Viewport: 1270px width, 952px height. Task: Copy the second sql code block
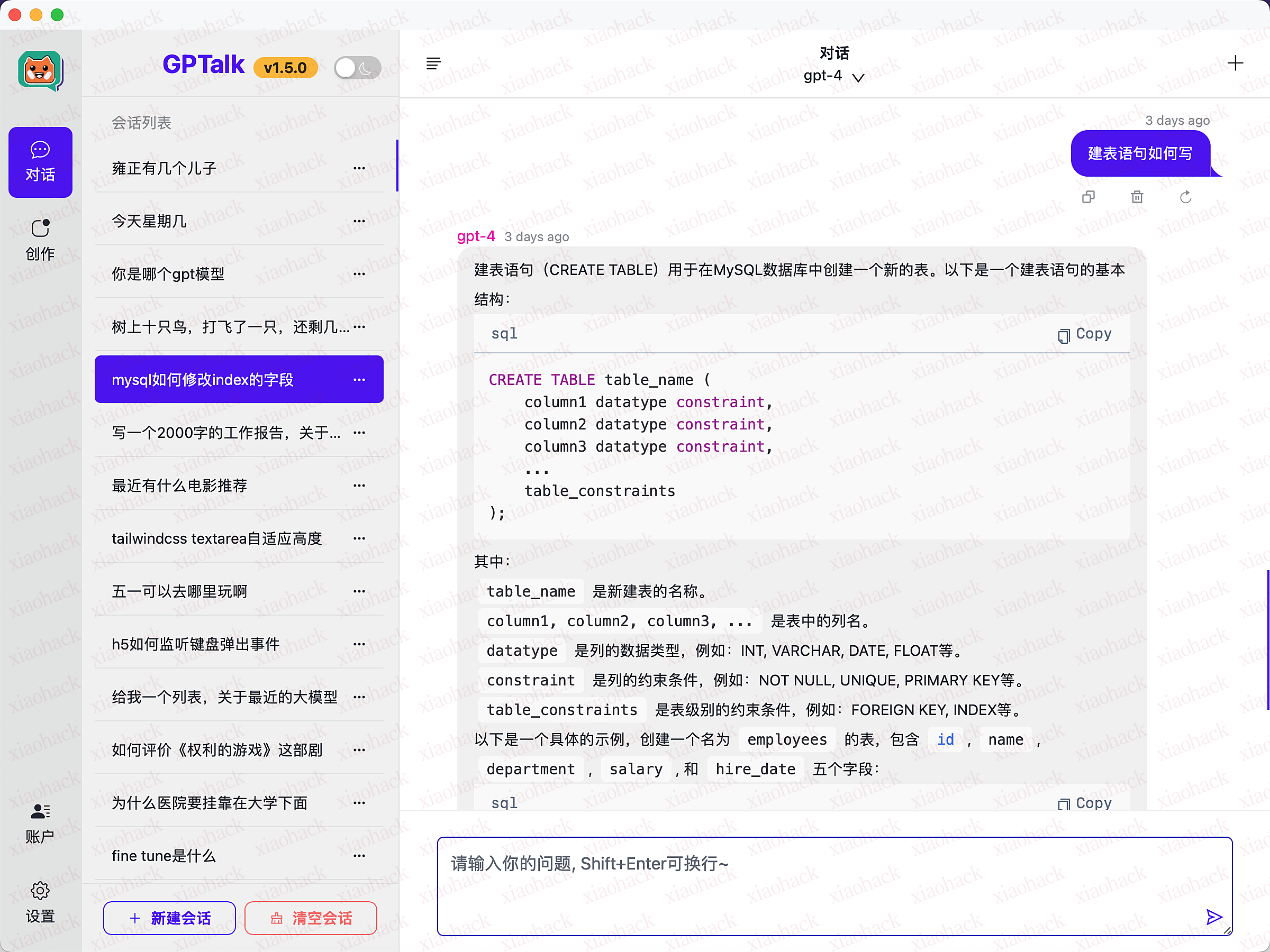[1085, 803]
